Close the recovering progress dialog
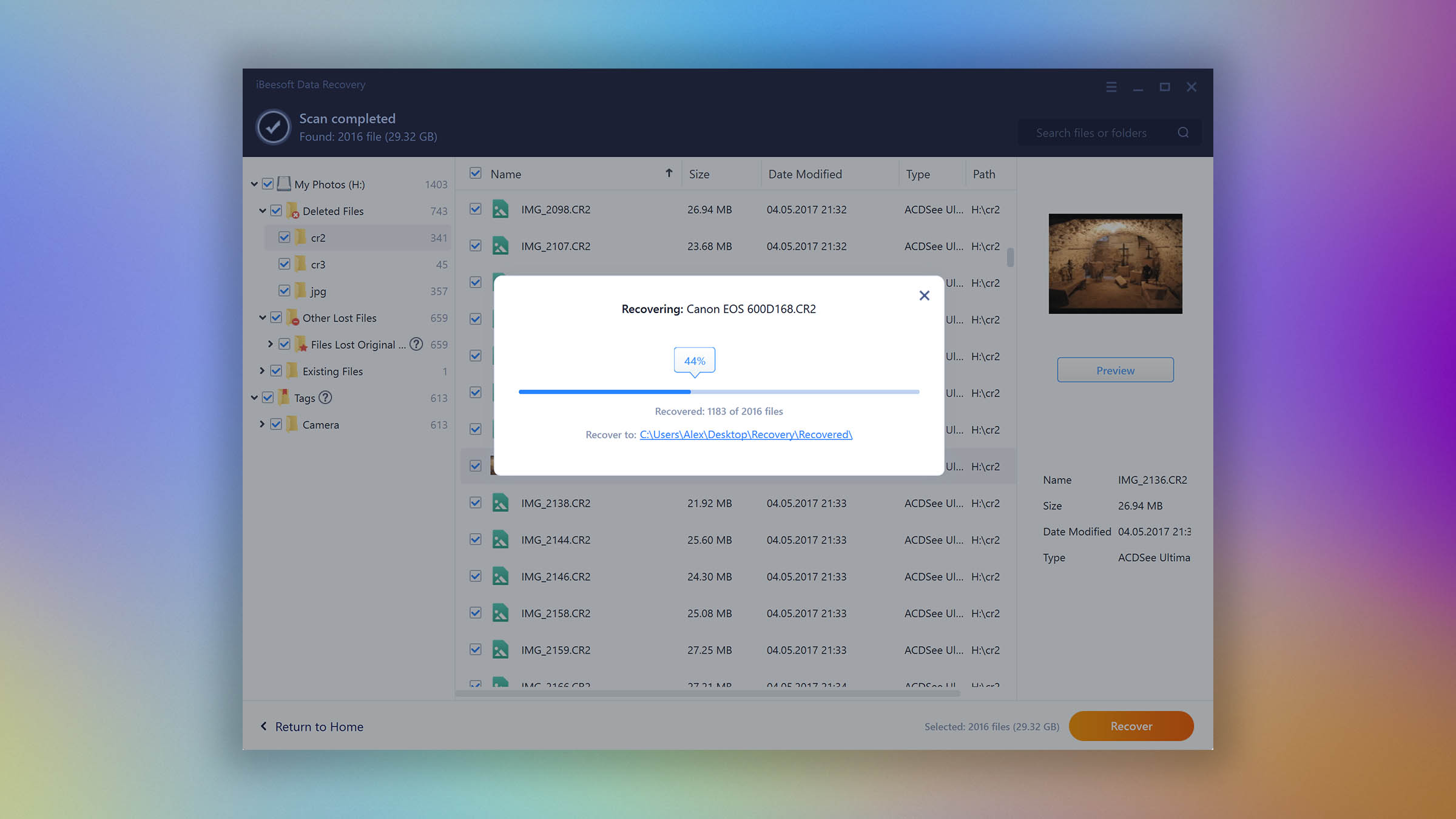Viewport: 1456px width, 819px height. pyautogui.click(x=924, y=295)
